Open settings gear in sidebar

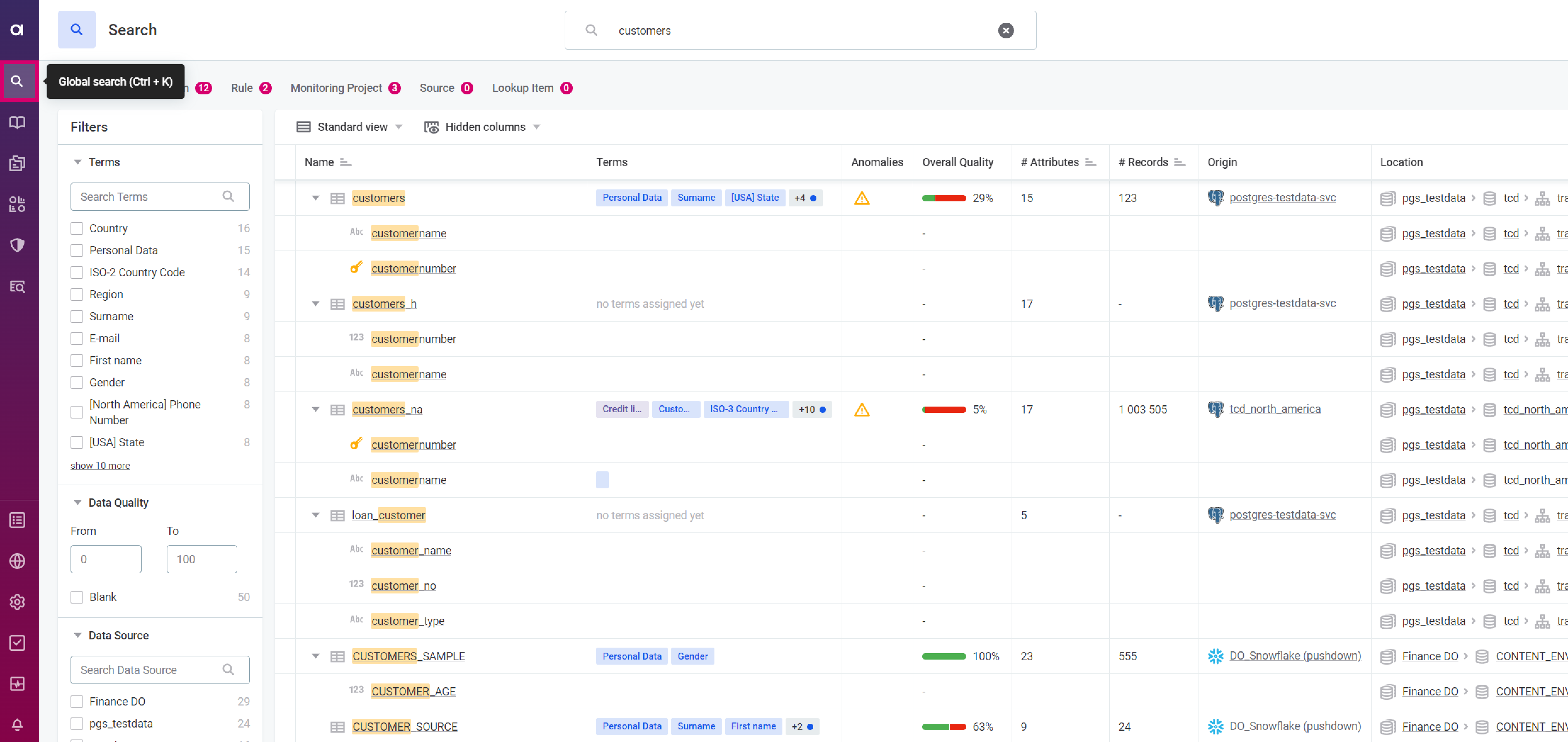click(x=18, y=601)
